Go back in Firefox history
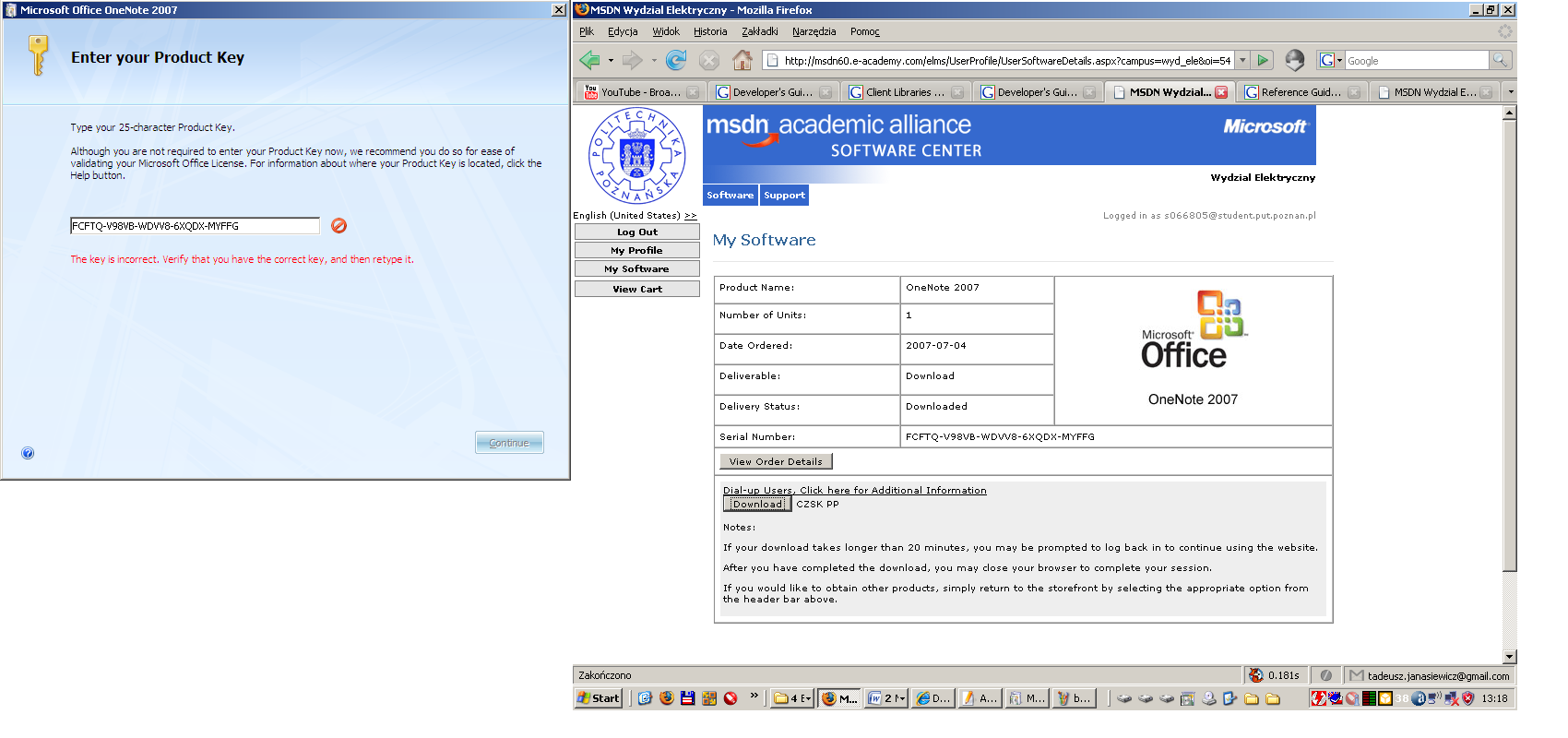The height and width of the screenshot is (738, 1568). (589, 60)
